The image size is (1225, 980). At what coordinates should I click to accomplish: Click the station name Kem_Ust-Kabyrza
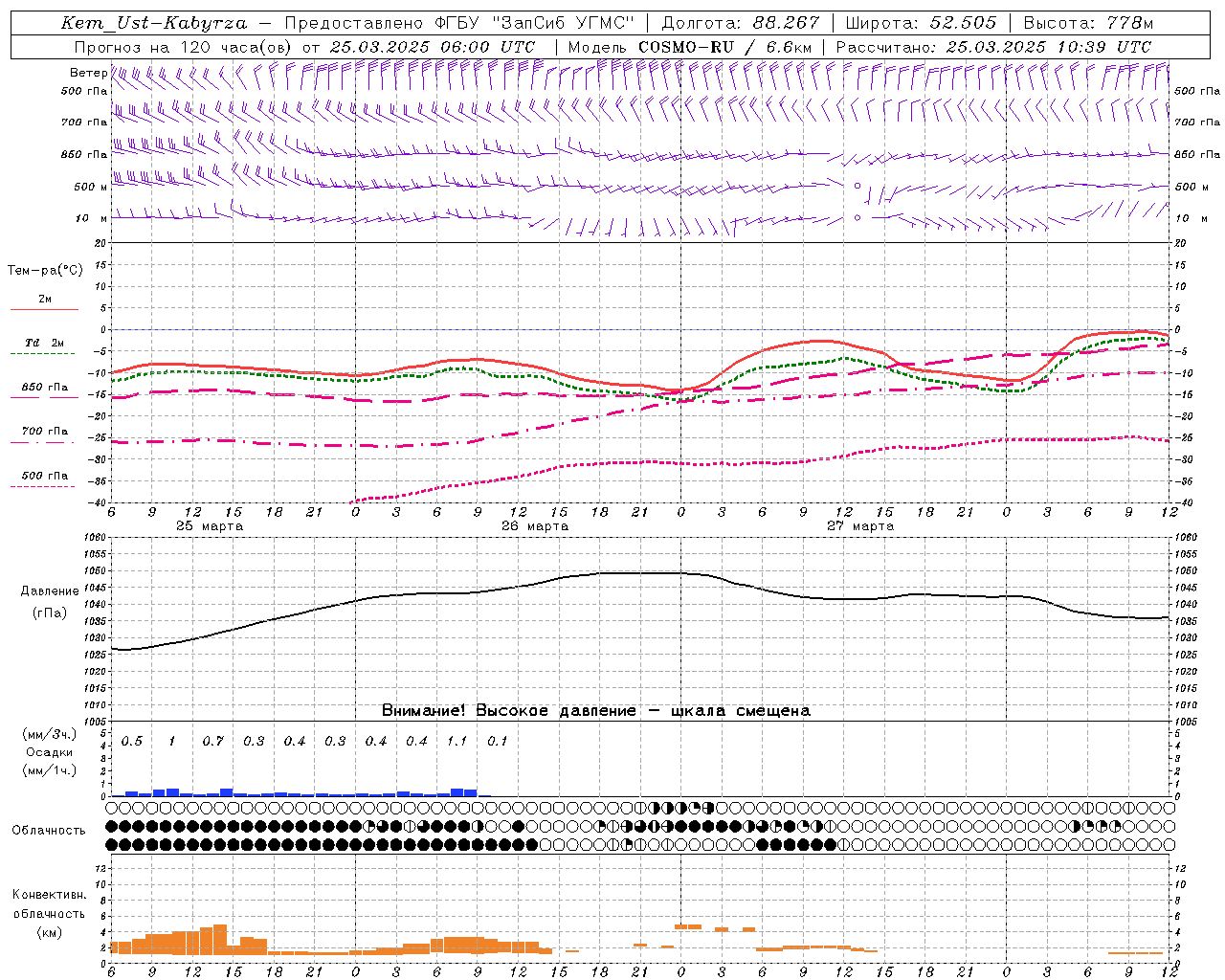pyautogui.click(x=153, y=23)
